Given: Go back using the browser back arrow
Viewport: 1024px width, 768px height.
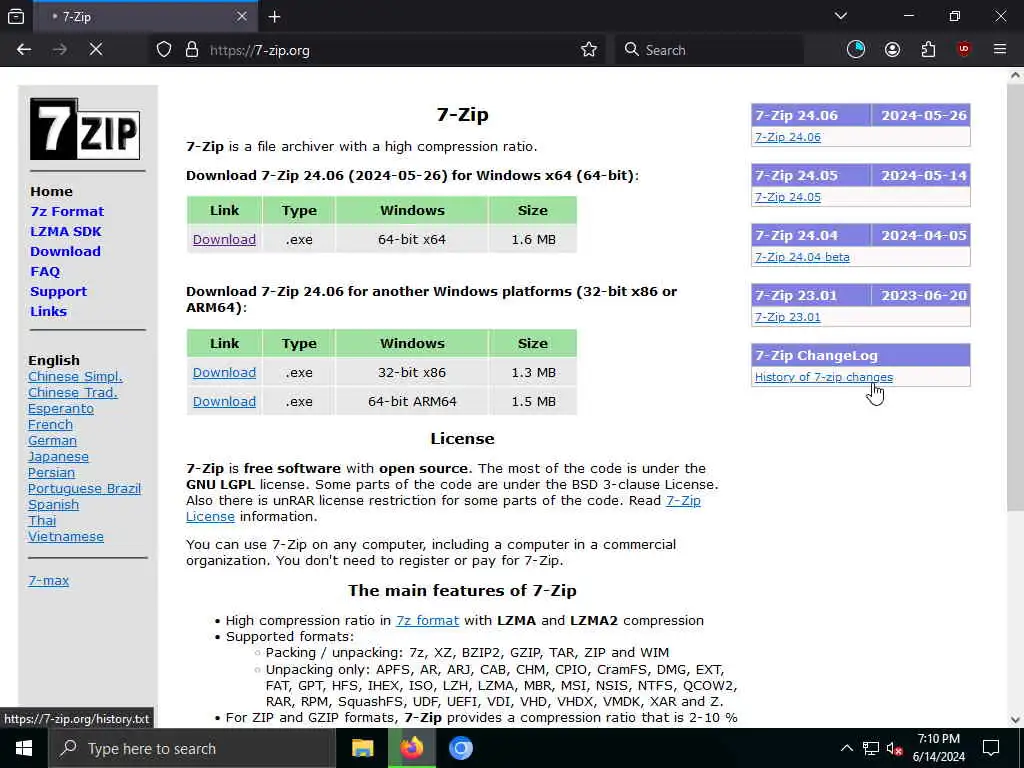Looking at the screenshot, I should 24,50.
